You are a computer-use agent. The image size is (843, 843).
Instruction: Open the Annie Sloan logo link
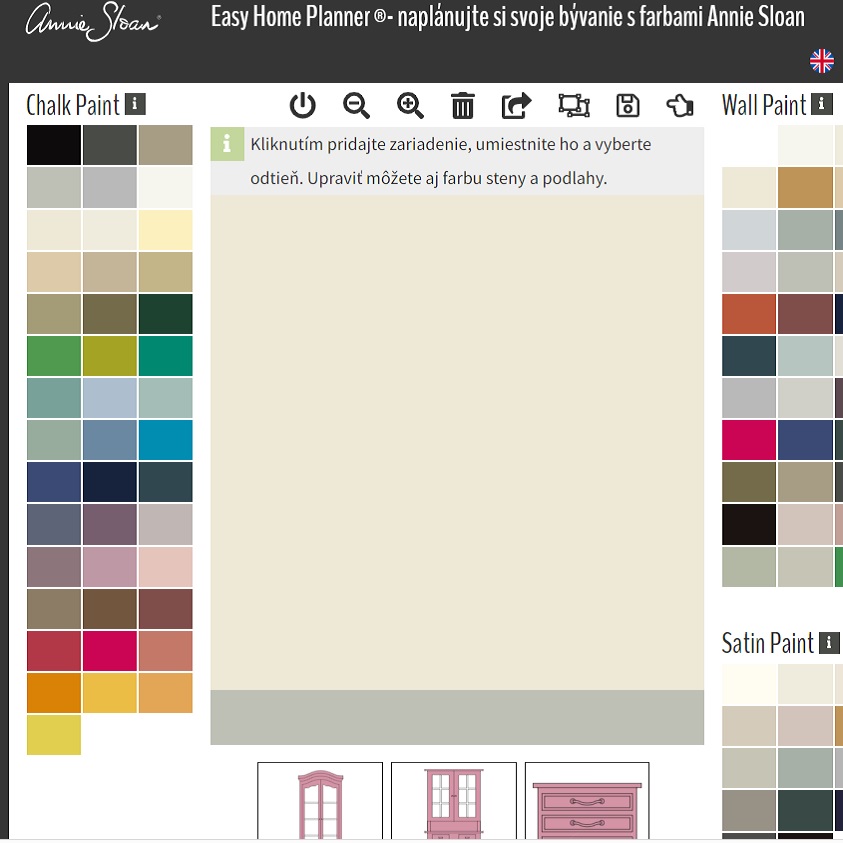[x=92, y=23]
